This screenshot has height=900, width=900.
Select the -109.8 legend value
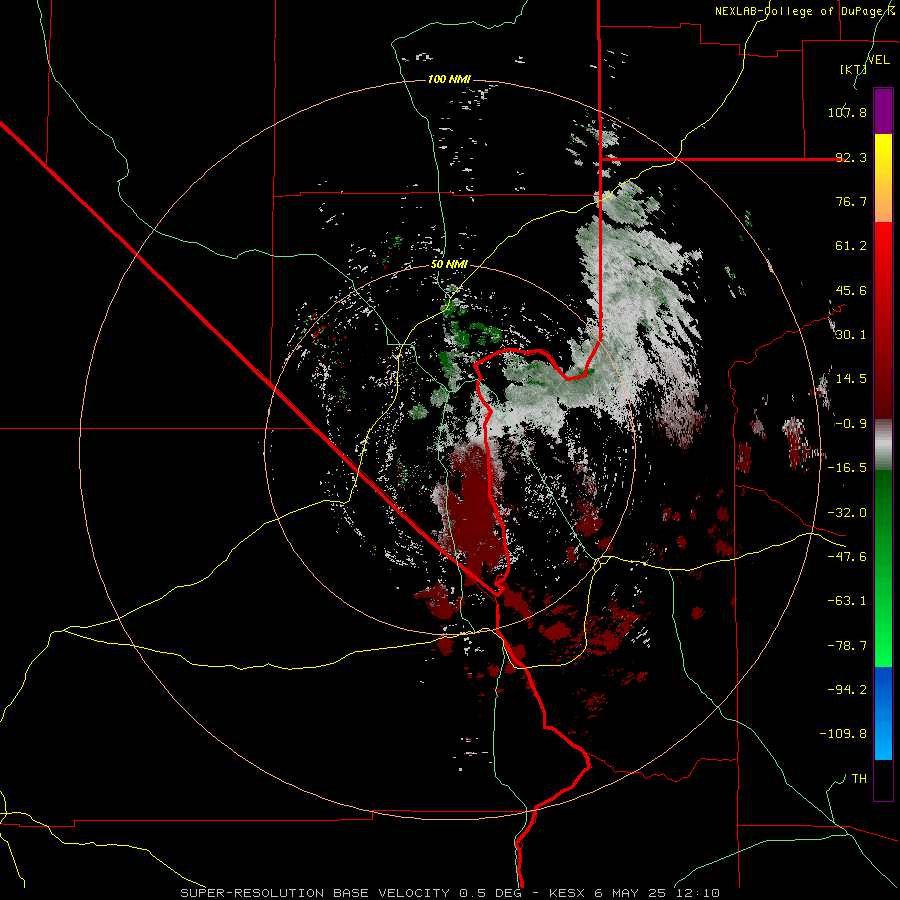click(843, 734)
